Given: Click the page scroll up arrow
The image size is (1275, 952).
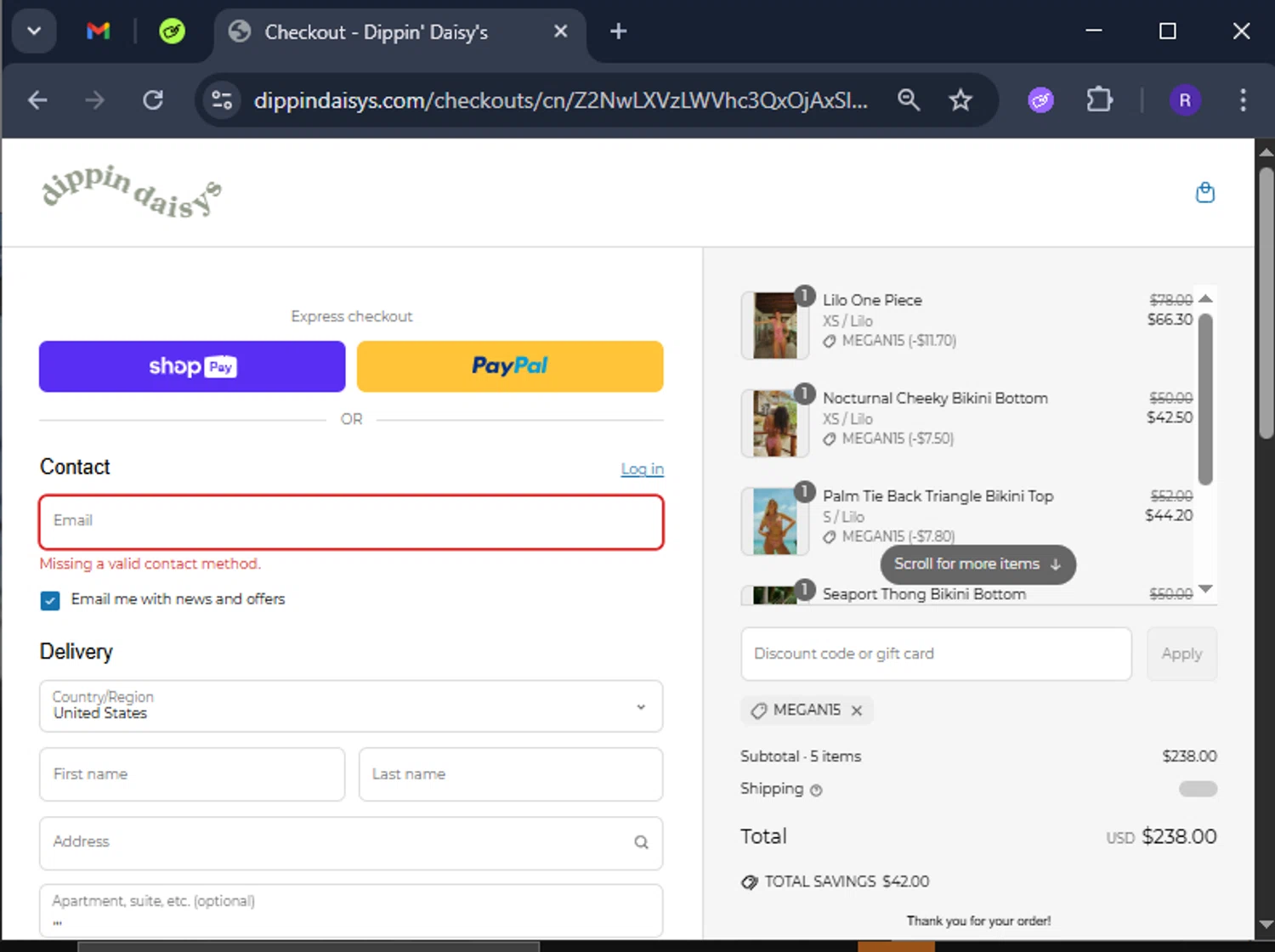Looking at the screenshot, I should (x=1266, y=151).
